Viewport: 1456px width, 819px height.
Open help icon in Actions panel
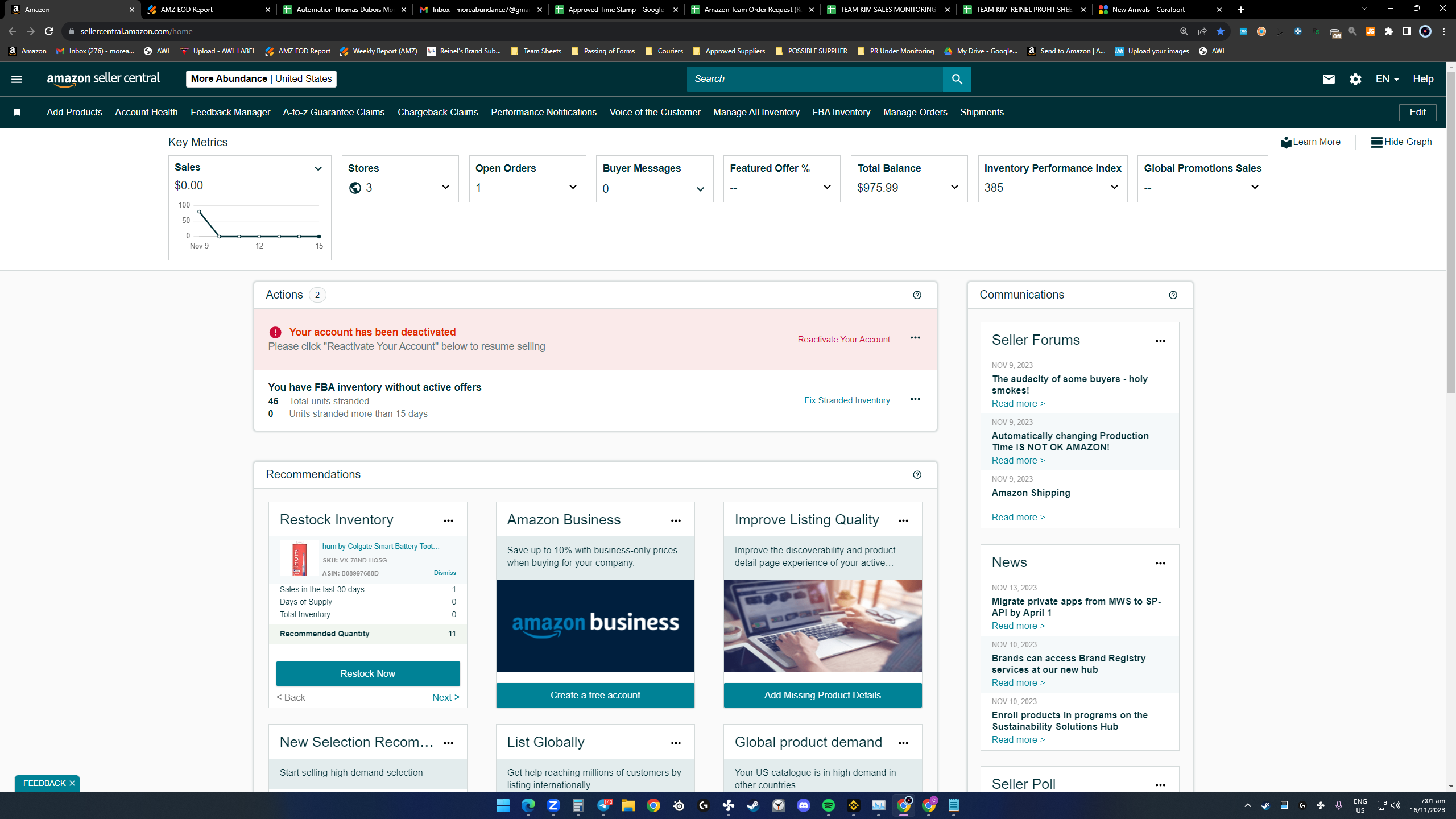coord(917,295)
